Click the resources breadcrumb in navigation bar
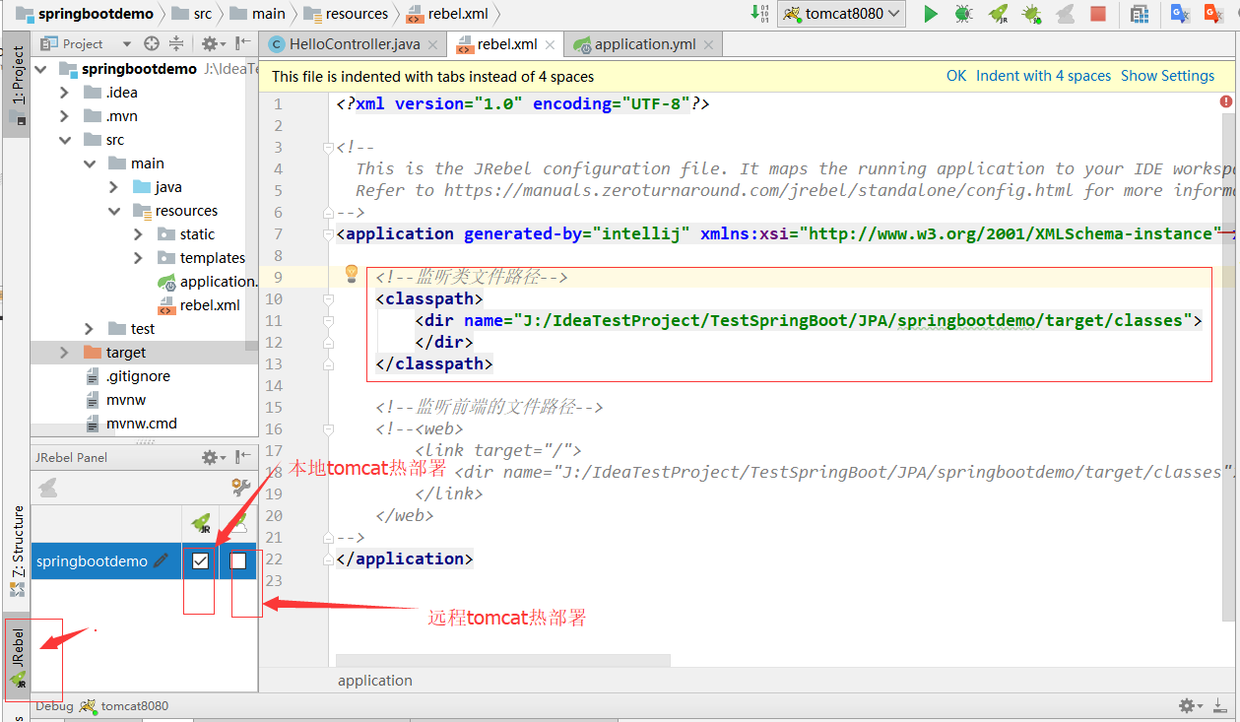 pos(346,14)
